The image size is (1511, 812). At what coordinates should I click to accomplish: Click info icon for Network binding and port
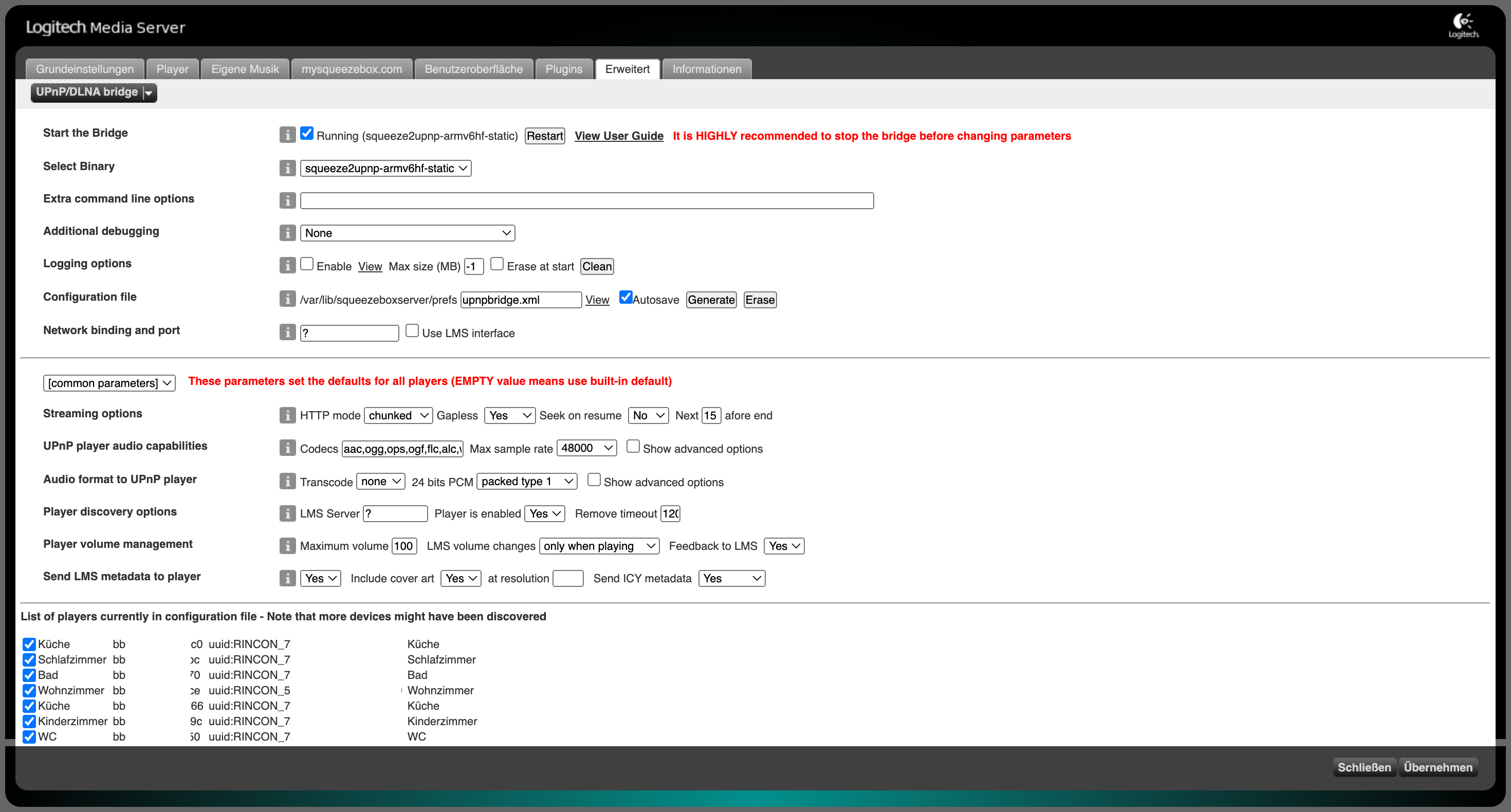point(287,332)
